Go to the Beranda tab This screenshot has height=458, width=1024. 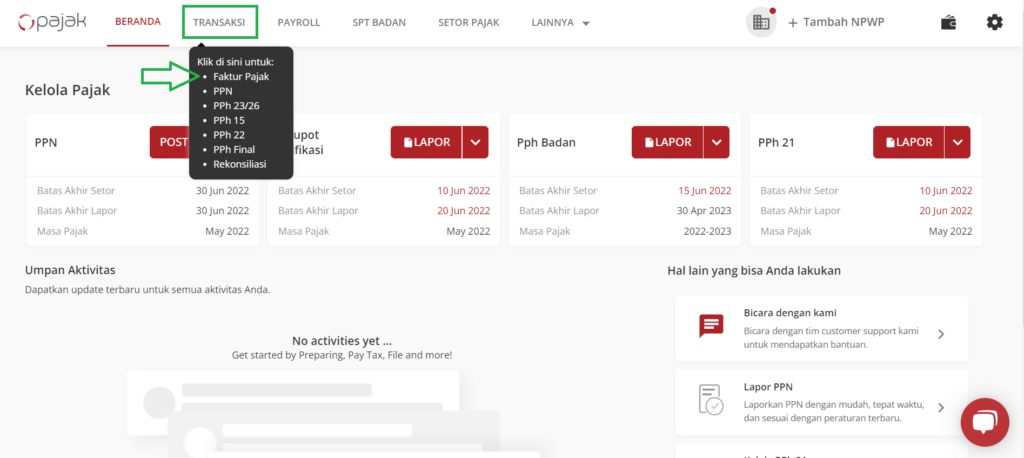click(138, 22)
